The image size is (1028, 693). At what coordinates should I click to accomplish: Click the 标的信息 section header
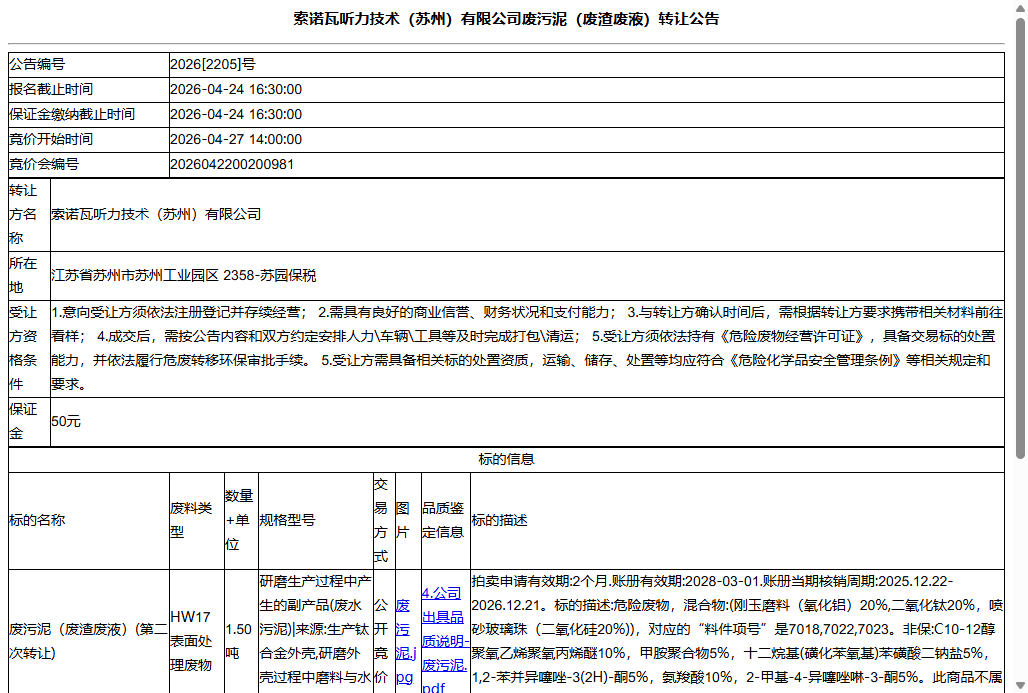pos(506,460)
